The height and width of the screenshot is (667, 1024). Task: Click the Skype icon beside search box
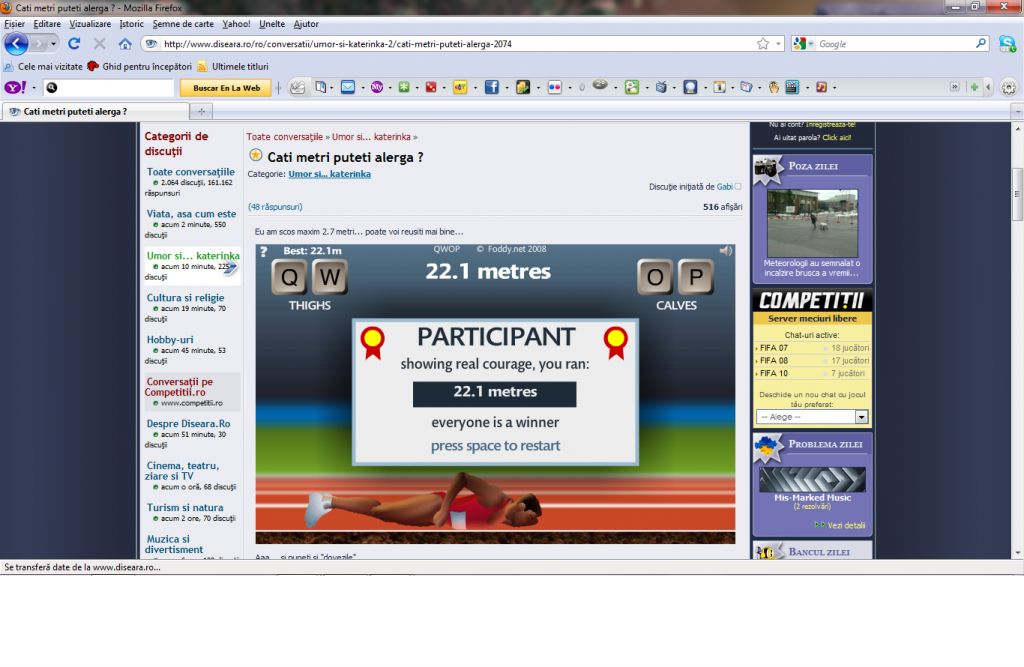pos(1007,44)
